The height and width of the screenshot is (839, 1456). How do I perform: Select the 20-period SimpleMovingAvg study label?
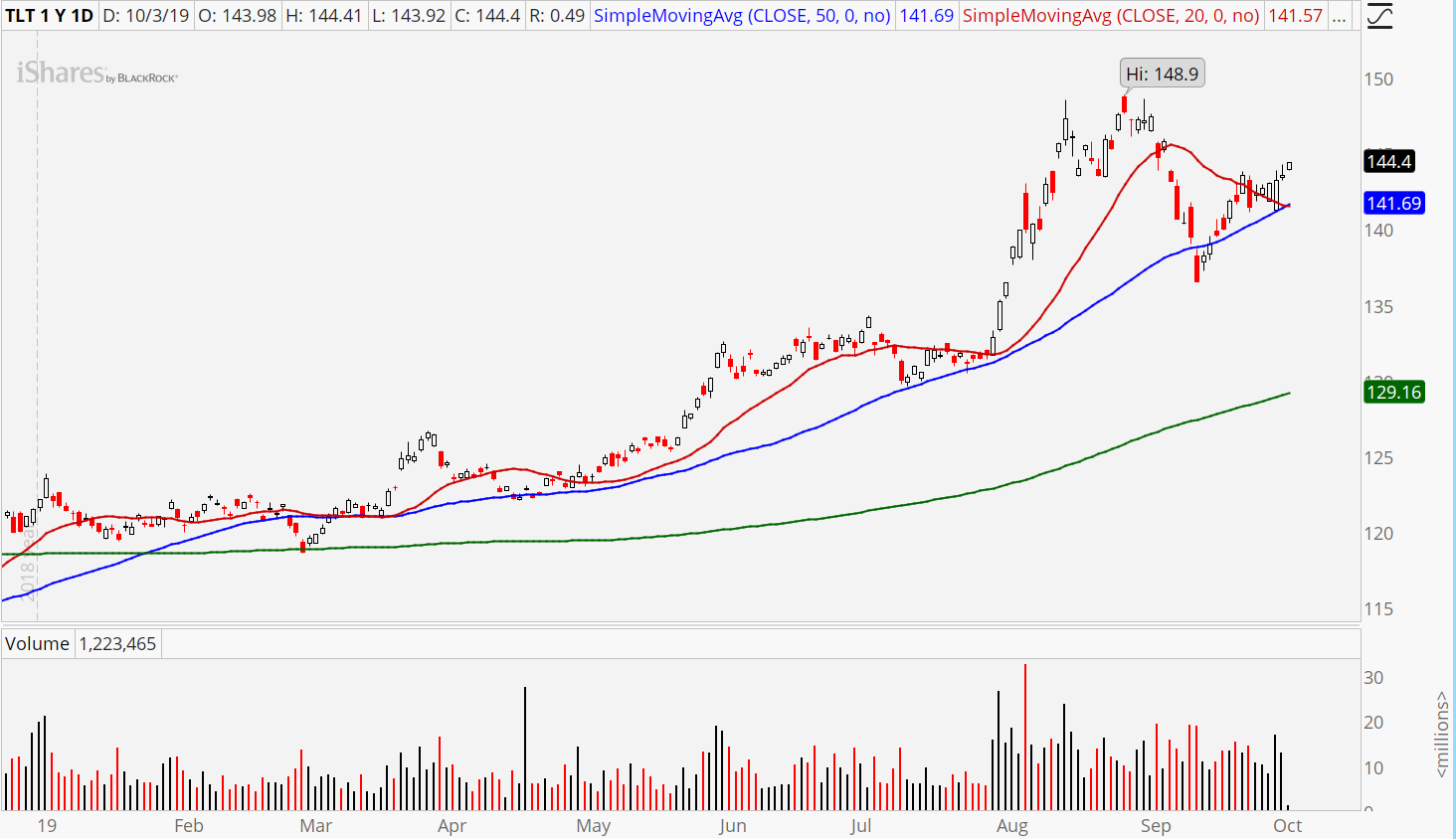pyautogui.click(x=1111, y=16)
